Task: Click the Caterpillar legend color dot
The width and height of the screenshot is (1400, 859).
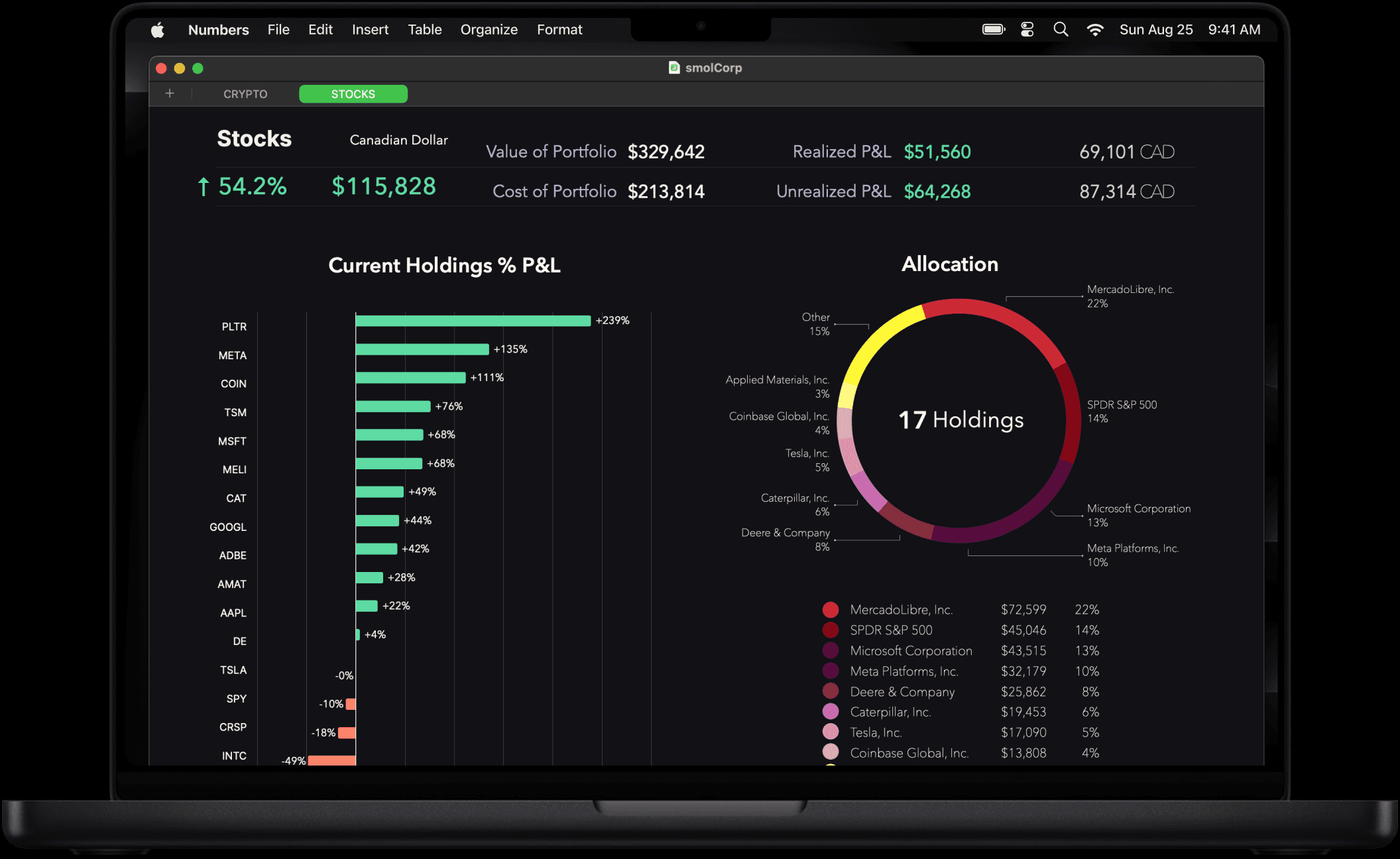Action: 831,712
